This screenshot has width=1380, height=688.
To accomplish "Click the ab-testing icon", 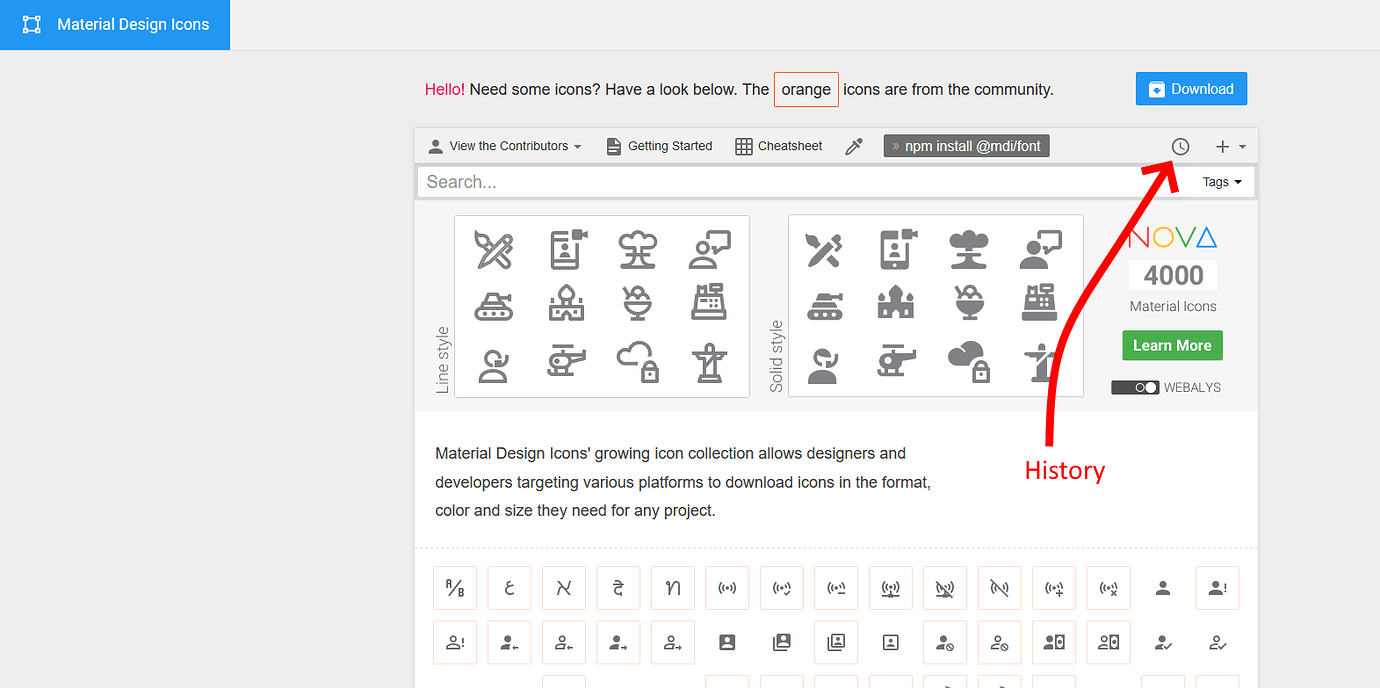I will [x=455, y=588].
